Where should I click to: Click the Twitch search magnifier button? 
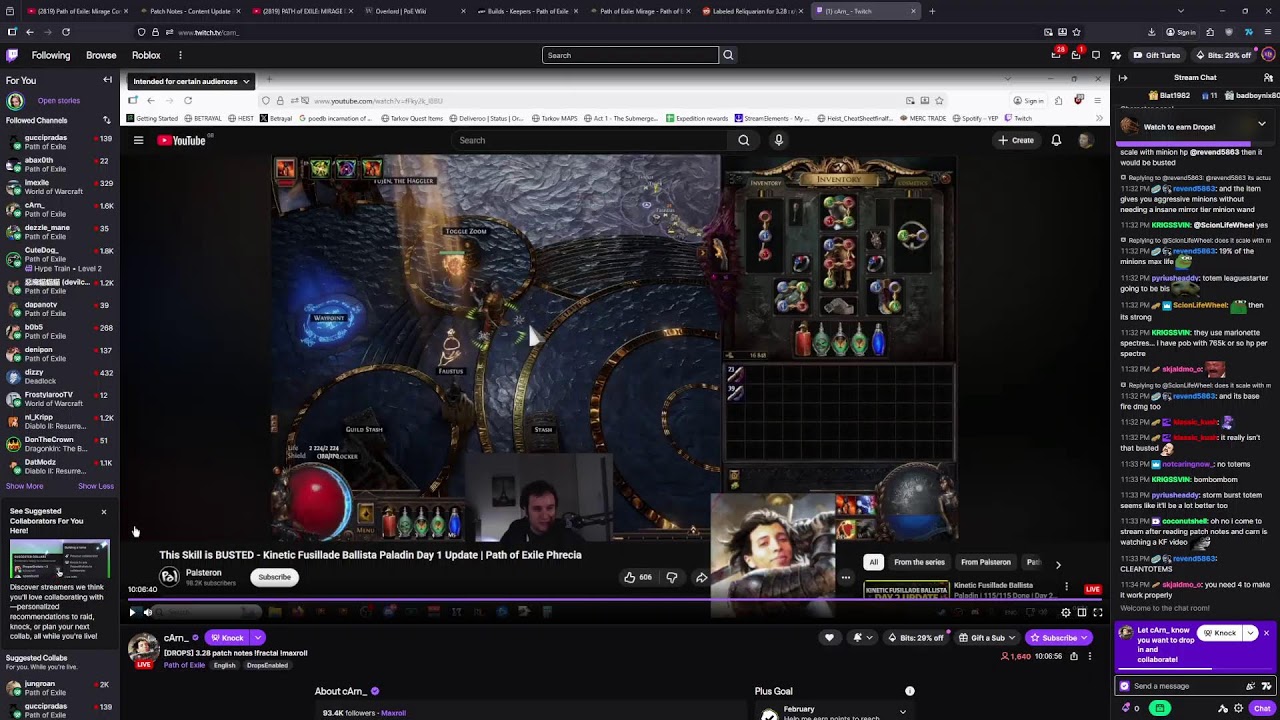coord(728,55)
